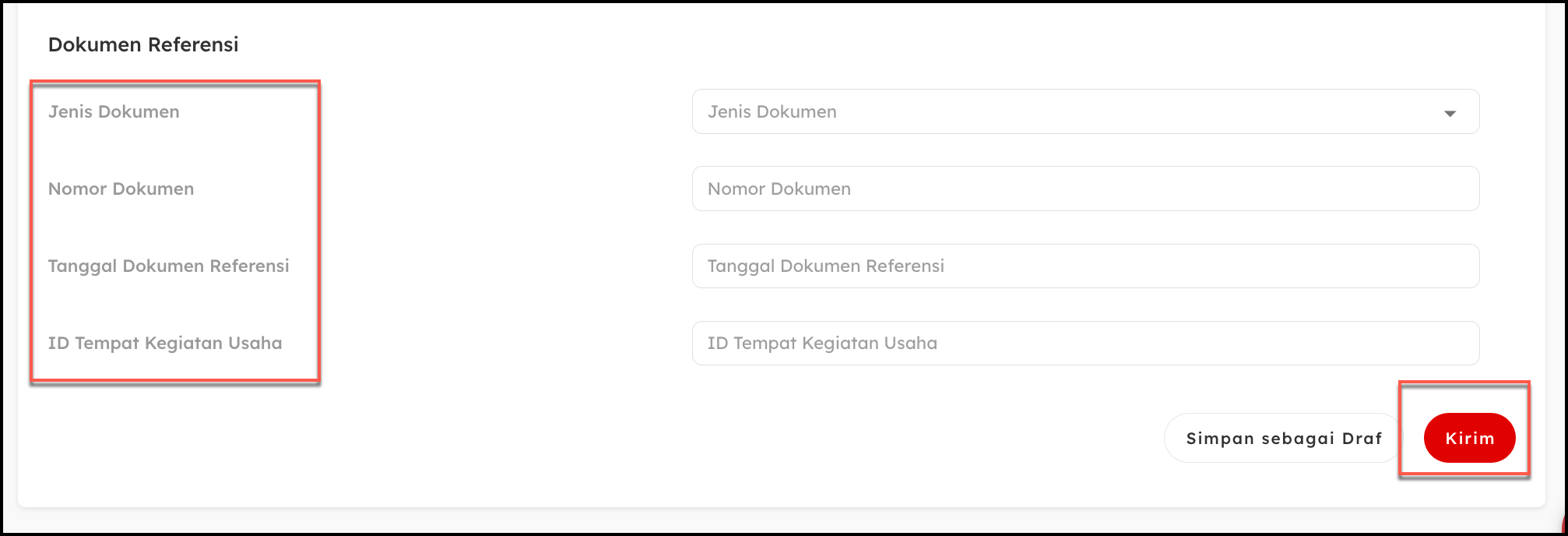Click the Jenis Dokumen dropdown arrow
1568x536 pixels.
[1449, 113]
